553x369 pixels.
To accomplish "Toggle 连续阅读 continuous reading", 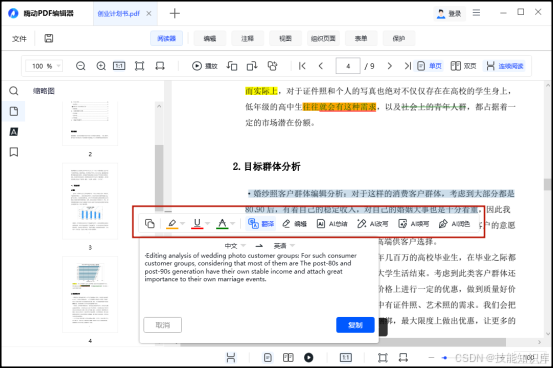I will 505,66.
